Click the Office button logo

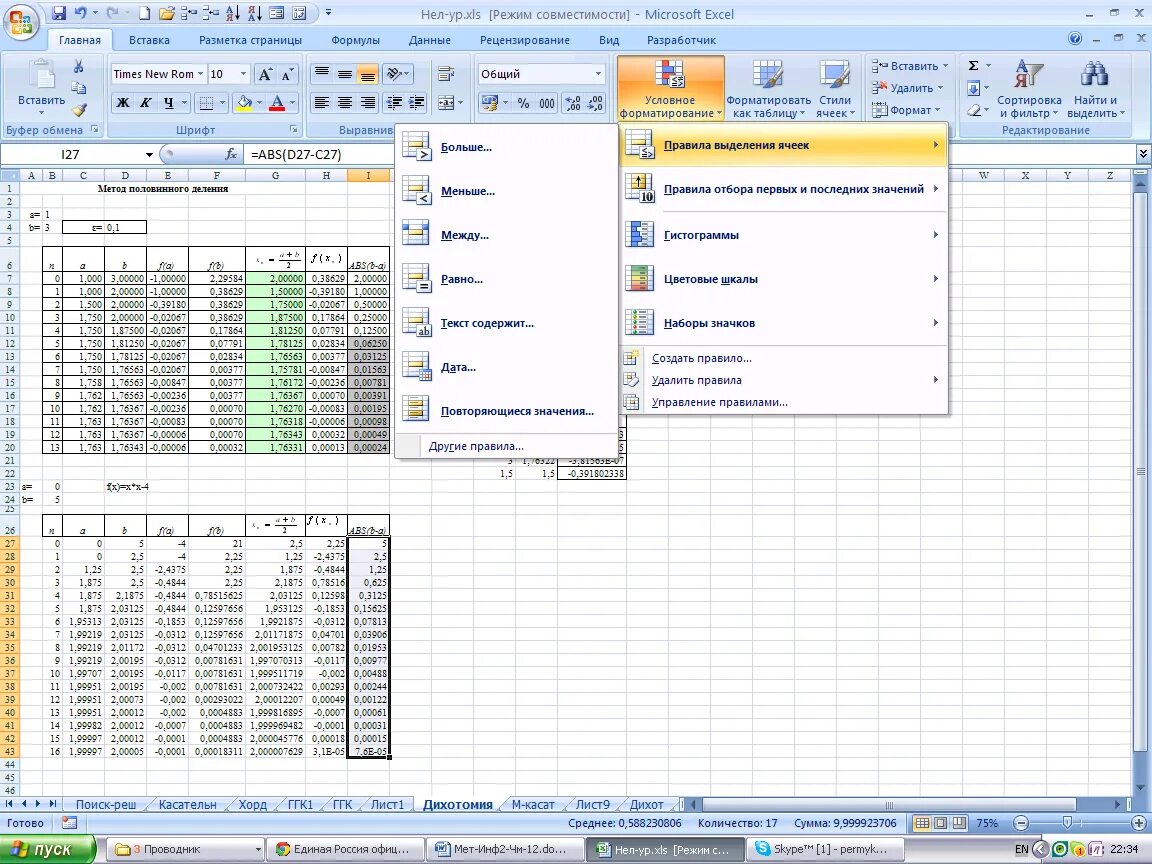pyautogui.click(x=22, y=22)
